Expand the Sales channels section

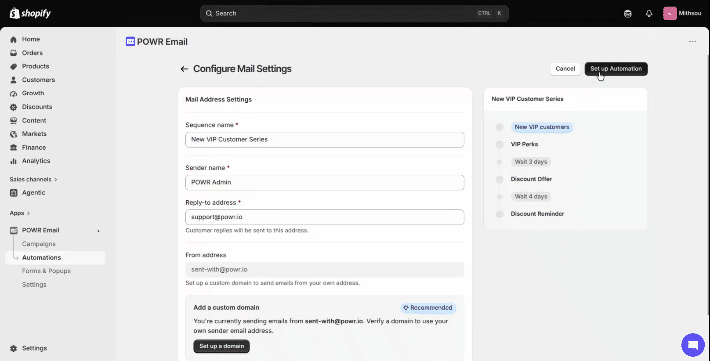[x=34, y=179]
